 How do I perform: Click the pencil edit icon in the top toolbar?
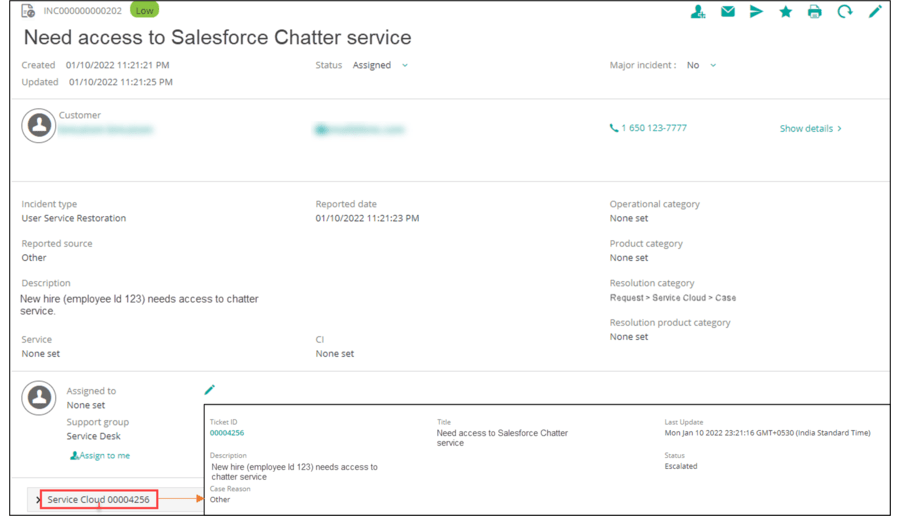875,11
